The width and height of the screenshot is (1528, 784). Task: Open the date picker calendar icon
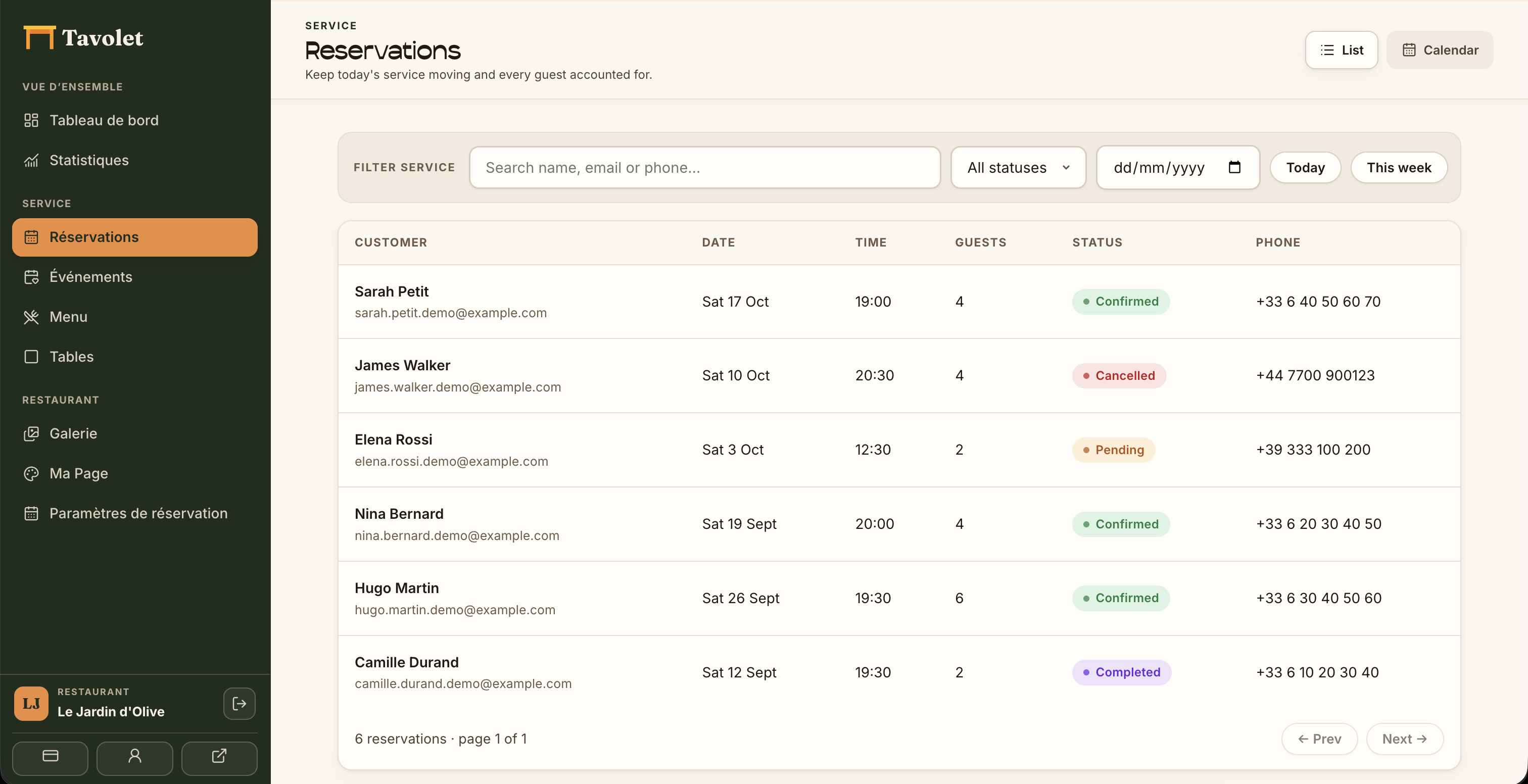[1234, 167]
